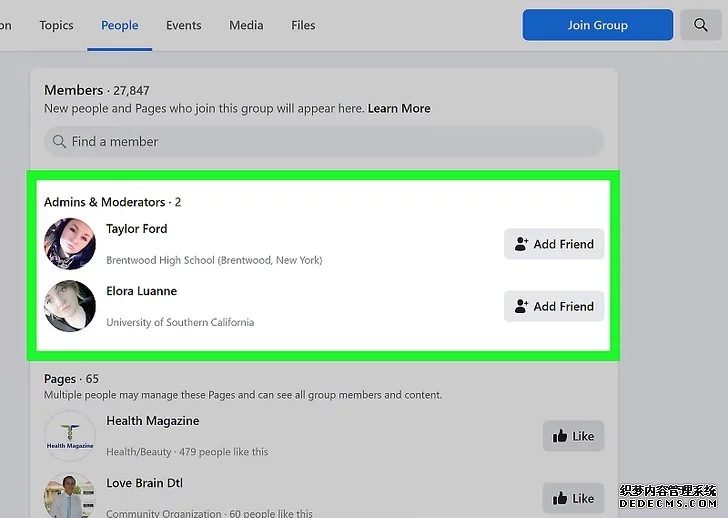Open the Files tab

pyautogui.click(x=303, y=25)
